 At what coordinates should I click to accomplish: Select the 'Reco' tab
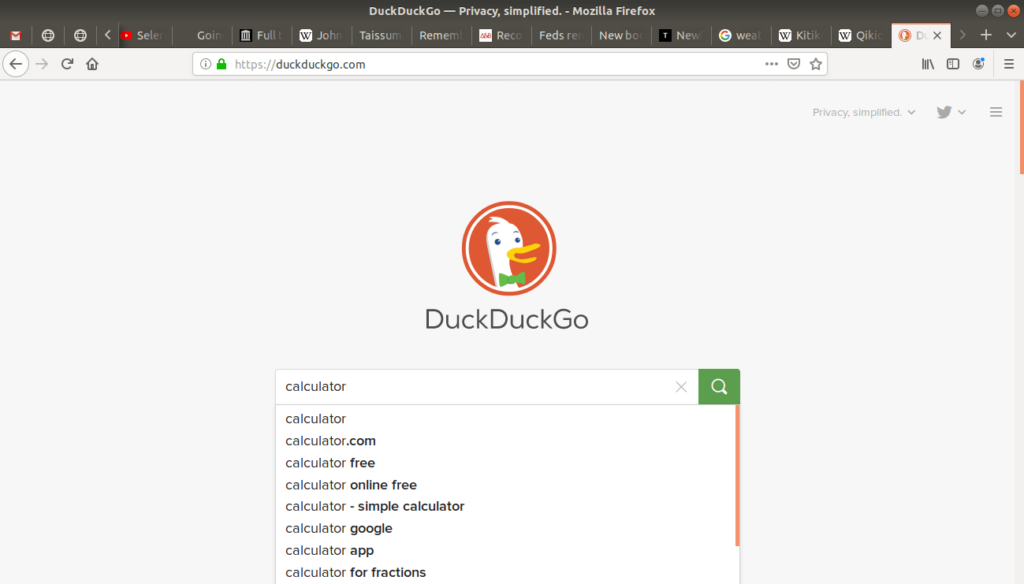coord(502,35)
